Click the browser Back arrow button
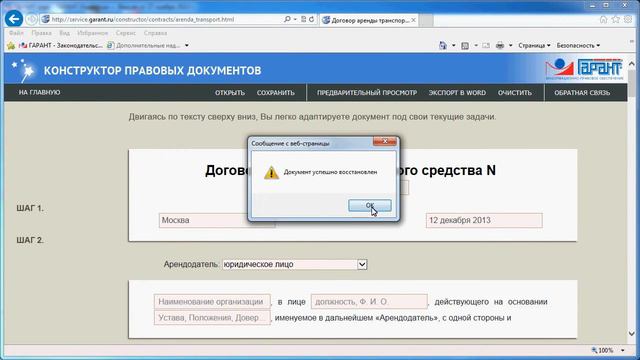Screen dimensions: 640x360 (13, 19)
